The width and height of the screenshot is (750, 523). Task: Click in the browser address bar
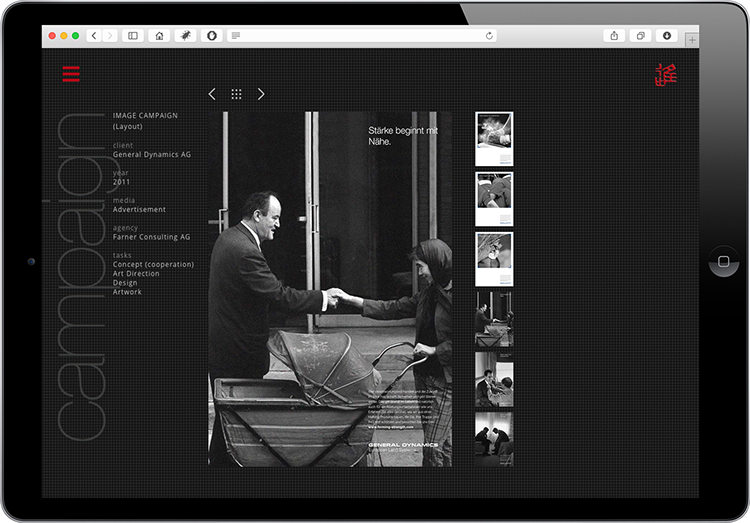tap(360, 36)
